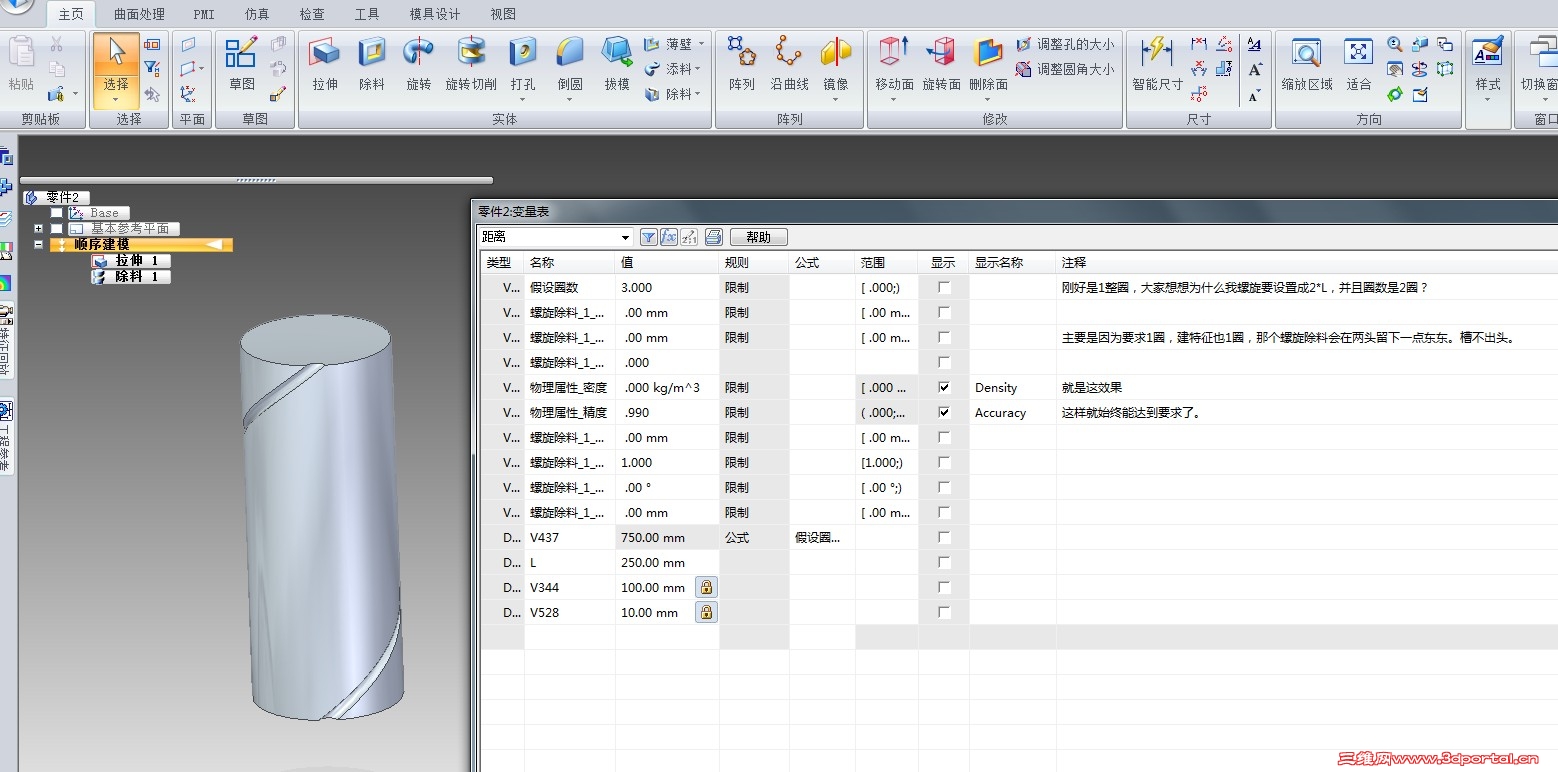Image resolution: width=1558 pixels, height=772 pixels.
Task: Click the 拔模 (Draft) tool
Action: click(617, 65)
